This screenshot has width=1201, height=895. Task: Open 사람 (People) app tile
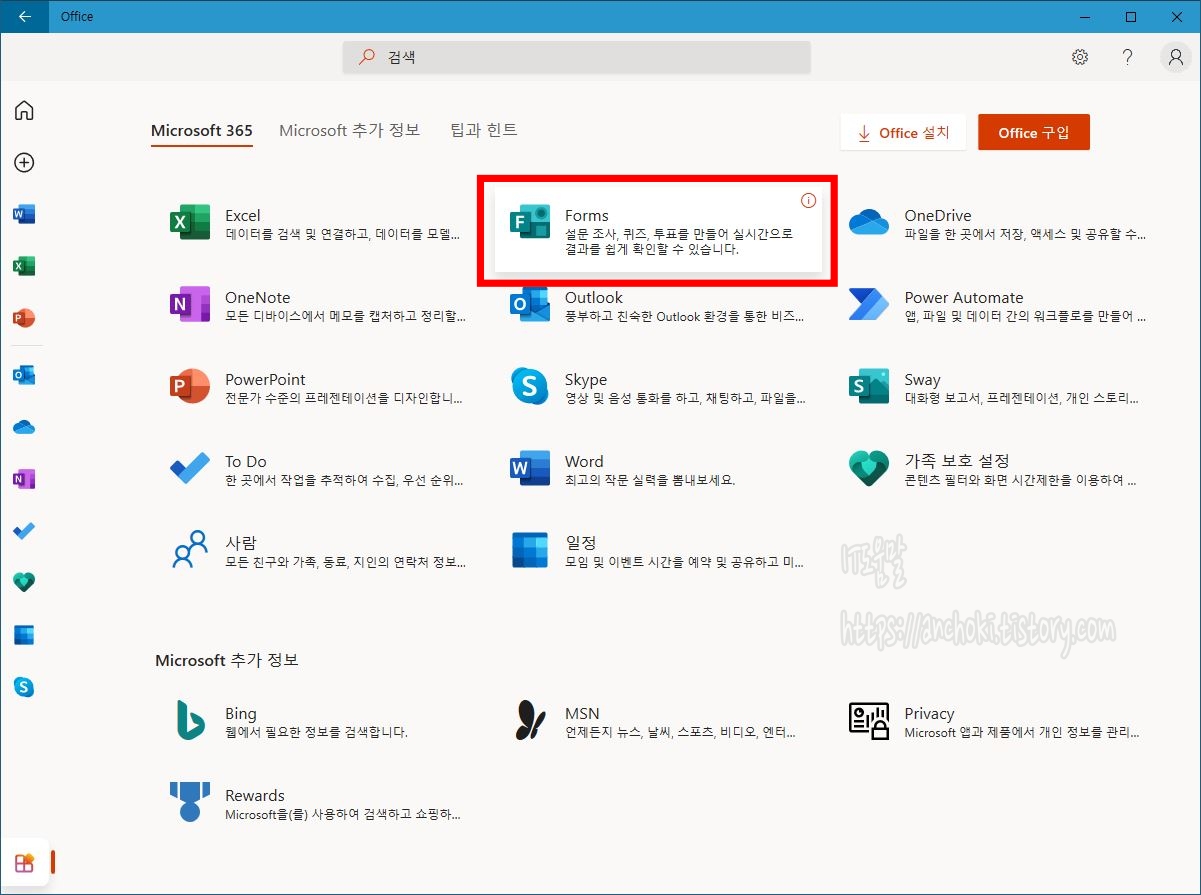316,551
